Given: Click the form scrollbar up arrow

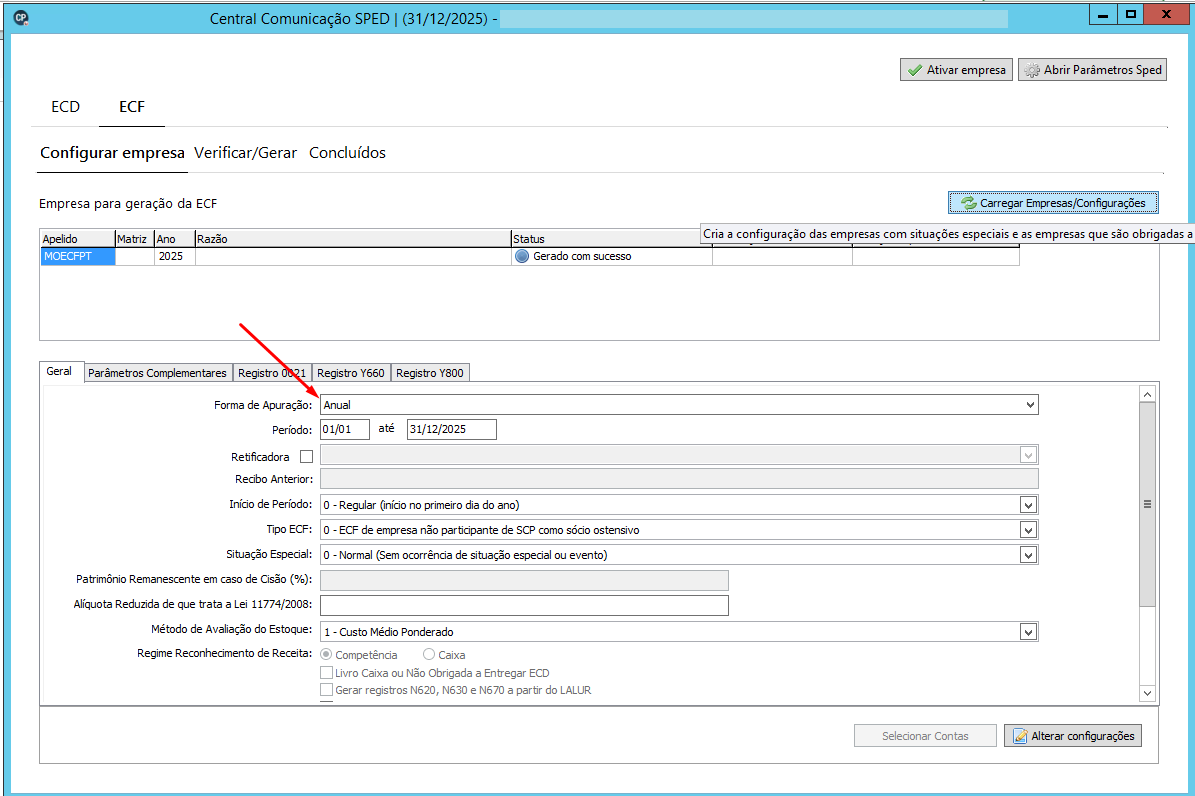Looking at the screenshot, I should click(x=1147, y=394).
